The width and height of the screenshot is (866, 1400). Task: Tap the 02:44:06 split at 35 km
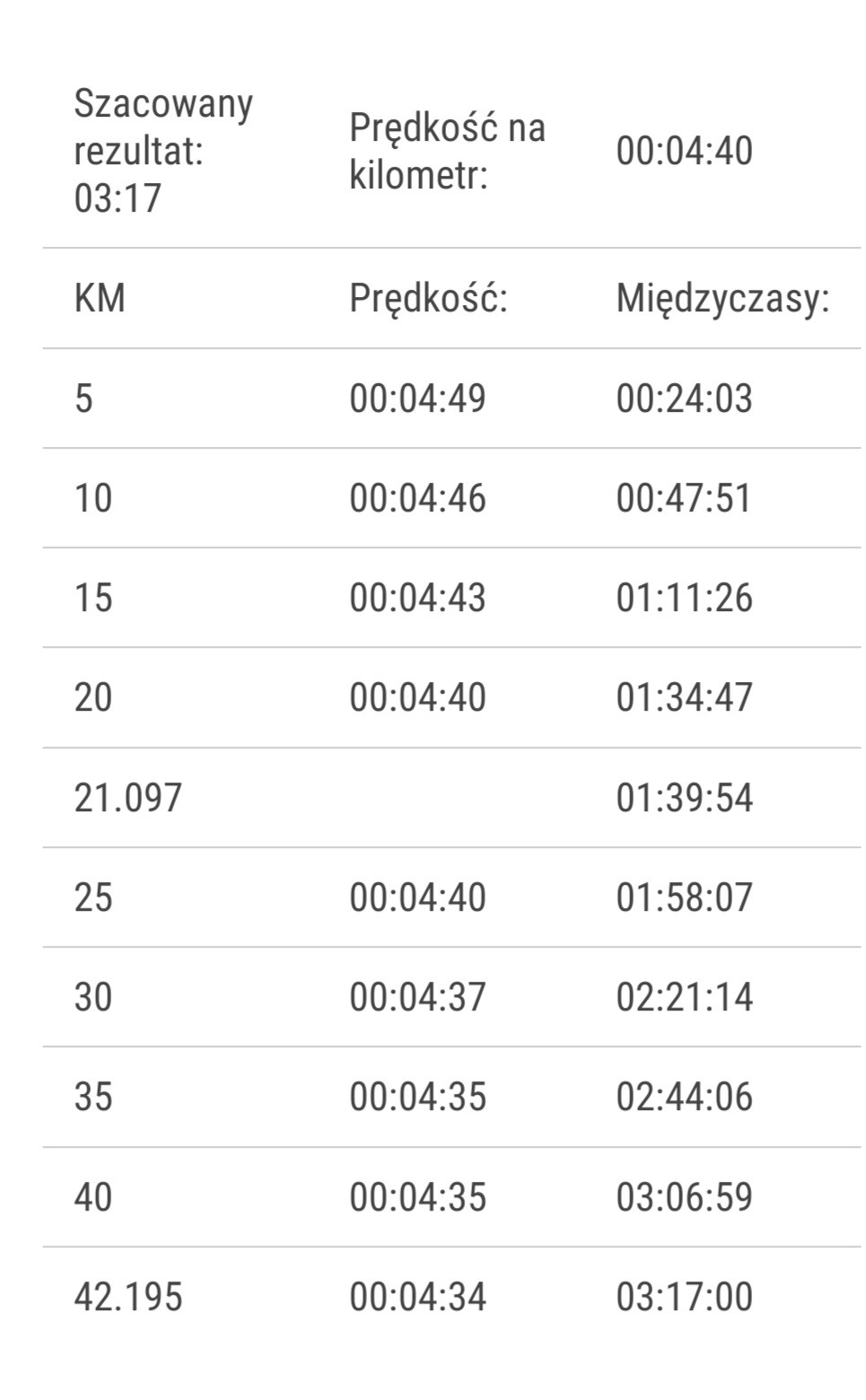684,1097
